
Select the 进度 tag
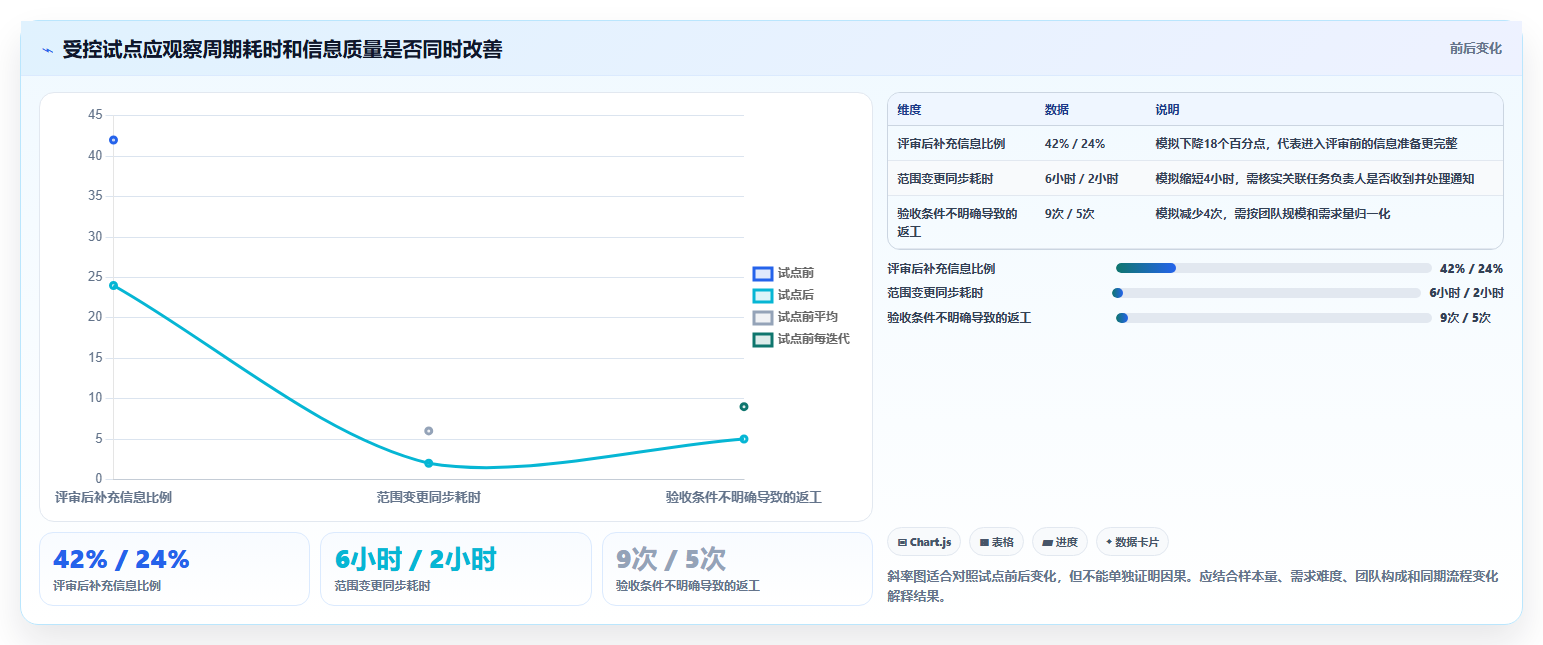1059,542
